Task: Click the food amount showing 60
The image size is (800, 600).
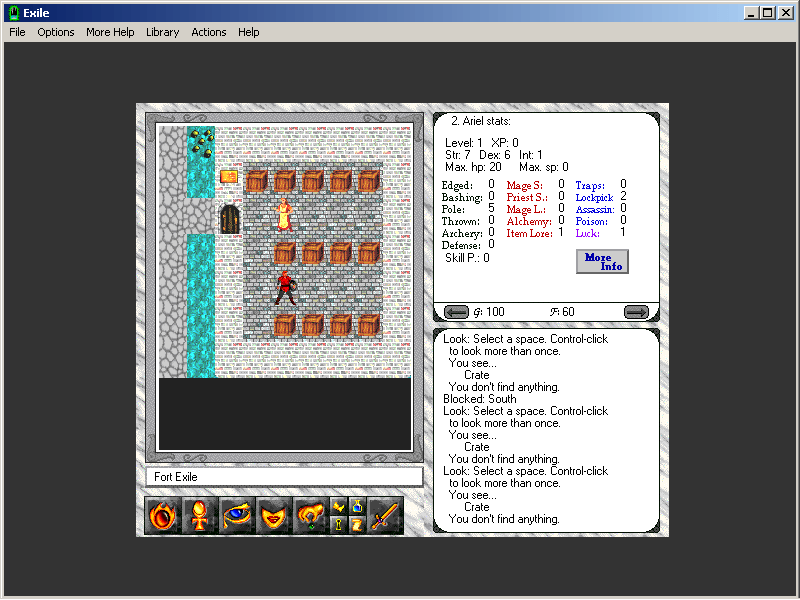Action: click(568, 312)
